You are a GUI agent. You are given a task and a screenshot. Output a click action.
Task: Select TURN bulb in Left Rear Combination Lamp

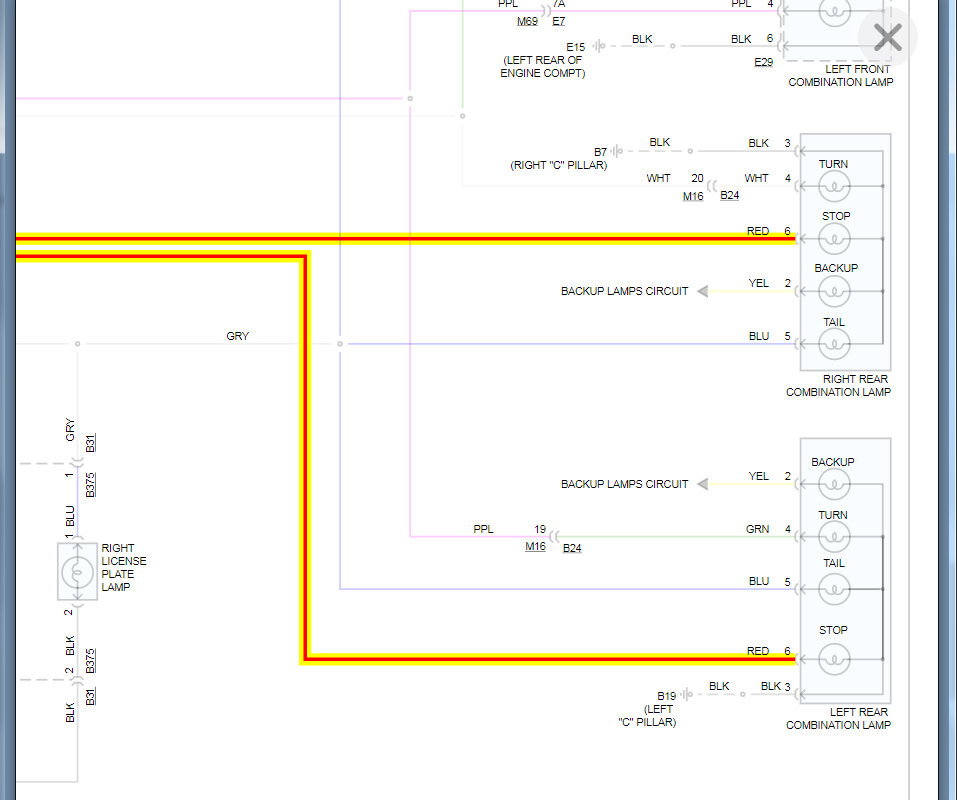[834, 537]
